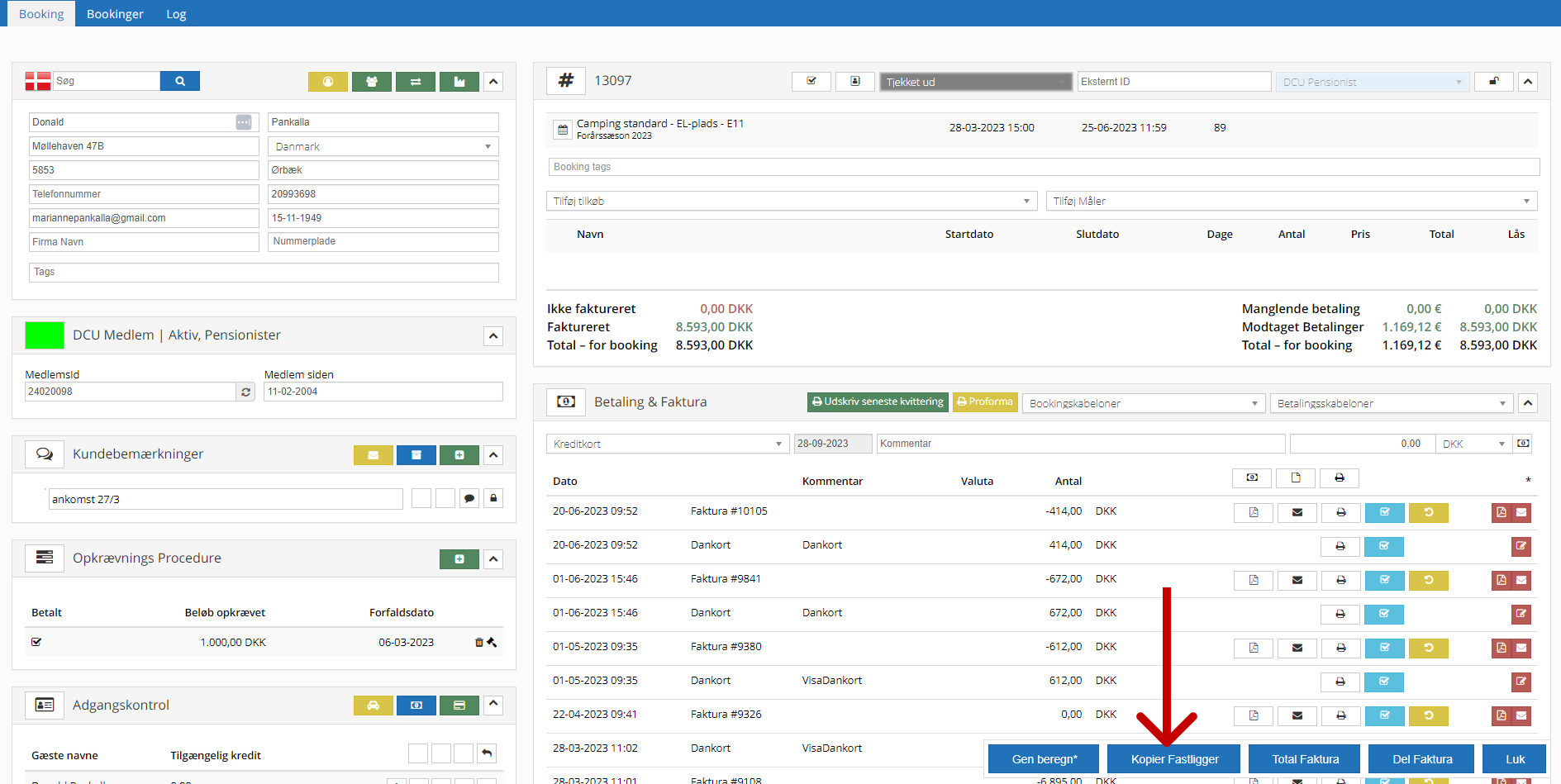The image size is (1561, 784).
Task: Click trash icon in Opkrævnings Procedure row
Action: pyautogui.click(x=479, y=643)
